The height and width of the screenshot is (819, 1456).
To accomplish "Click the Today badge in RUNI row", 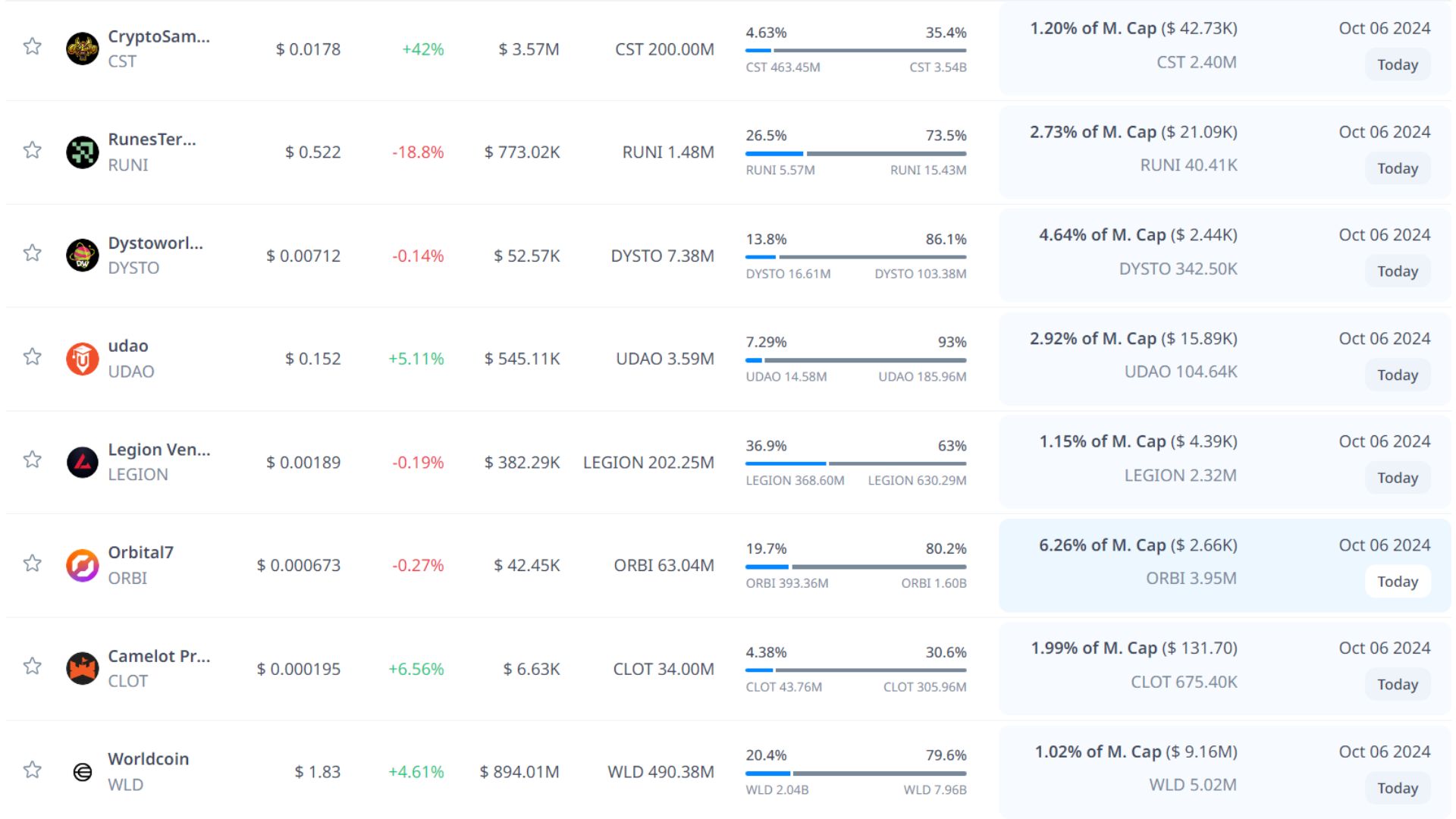I will click(x=1397, y=168).
